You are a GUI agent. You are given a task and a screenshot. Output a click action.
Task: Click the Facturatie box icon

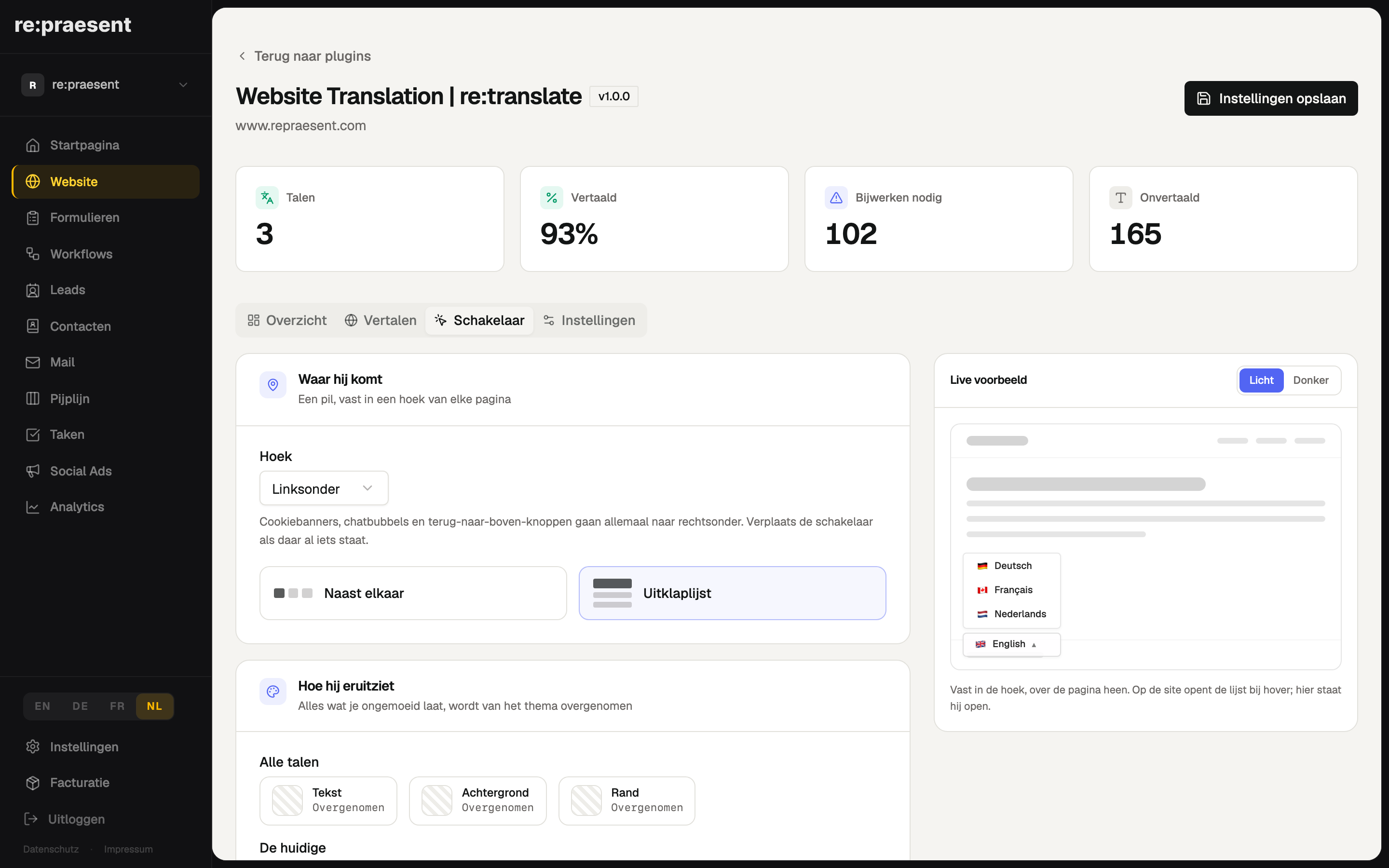[33, 783]
